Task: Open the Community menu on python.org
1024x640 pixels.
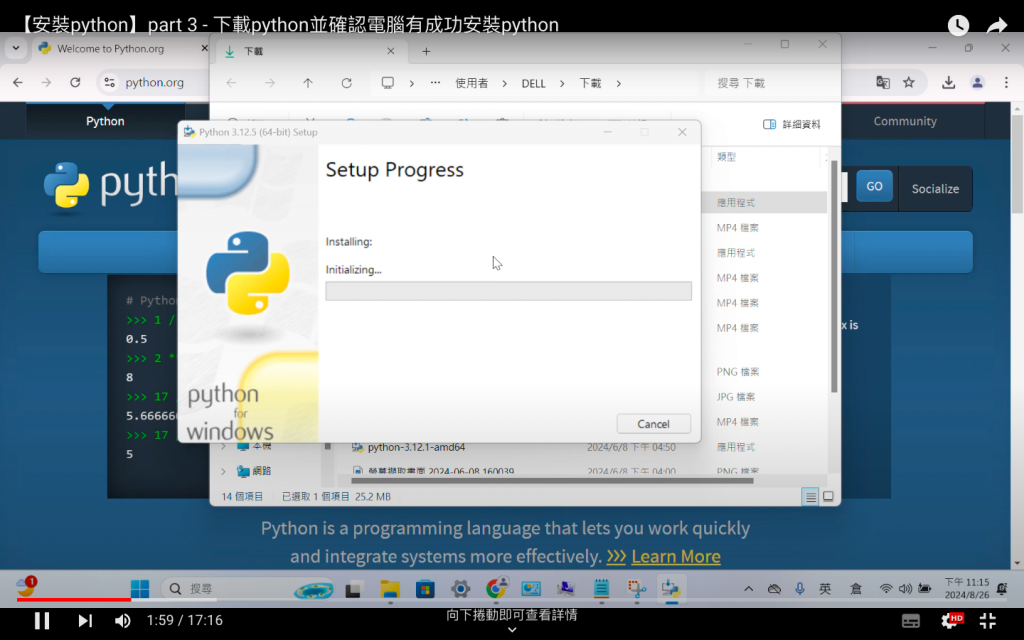Action: click(x=905, y=121)
